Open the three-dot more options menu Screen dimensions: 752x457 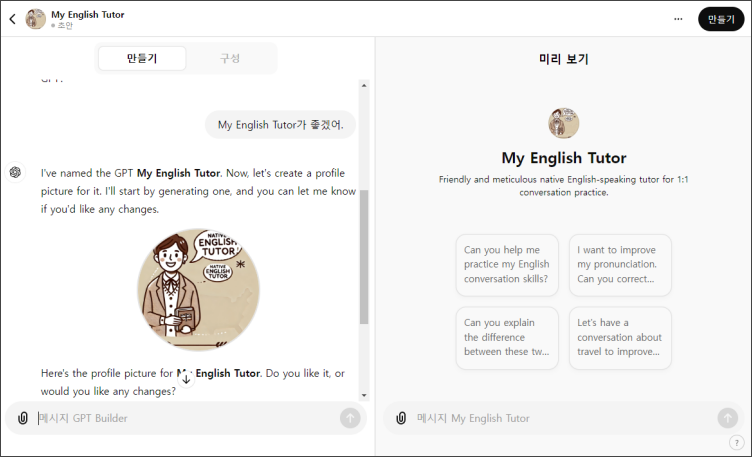click(678, 19)
